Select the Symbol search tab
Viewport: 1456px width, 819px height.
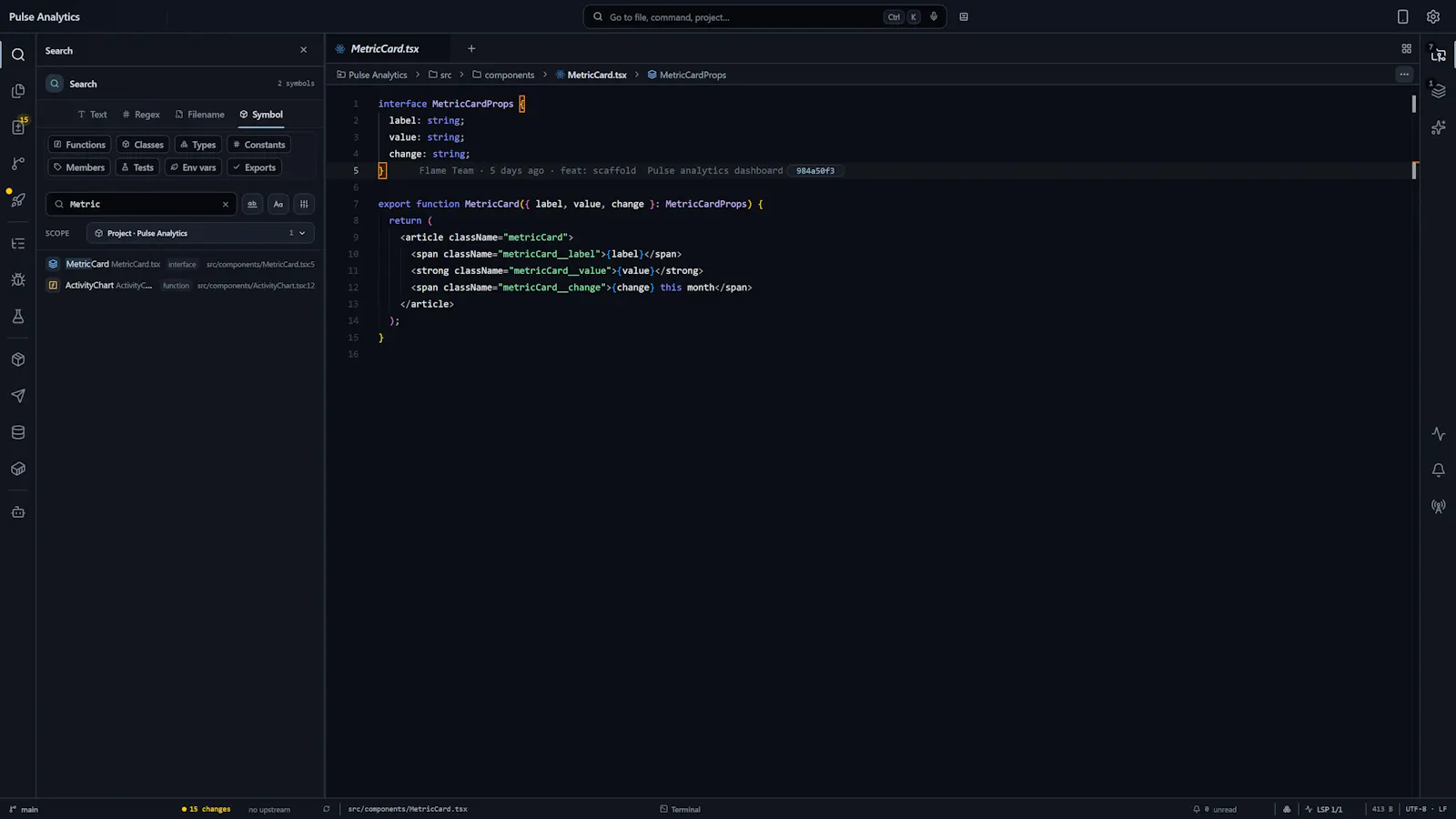[261, 115]
